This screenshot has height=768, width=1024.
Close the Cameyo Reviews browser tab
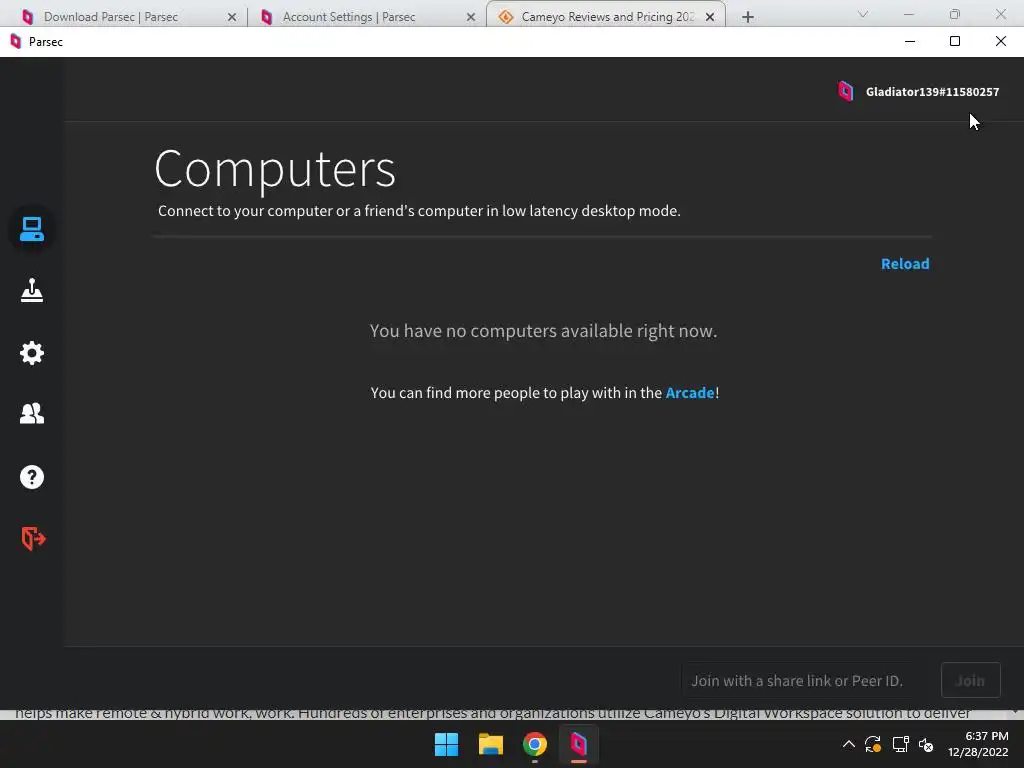click(x=710, y=17)
